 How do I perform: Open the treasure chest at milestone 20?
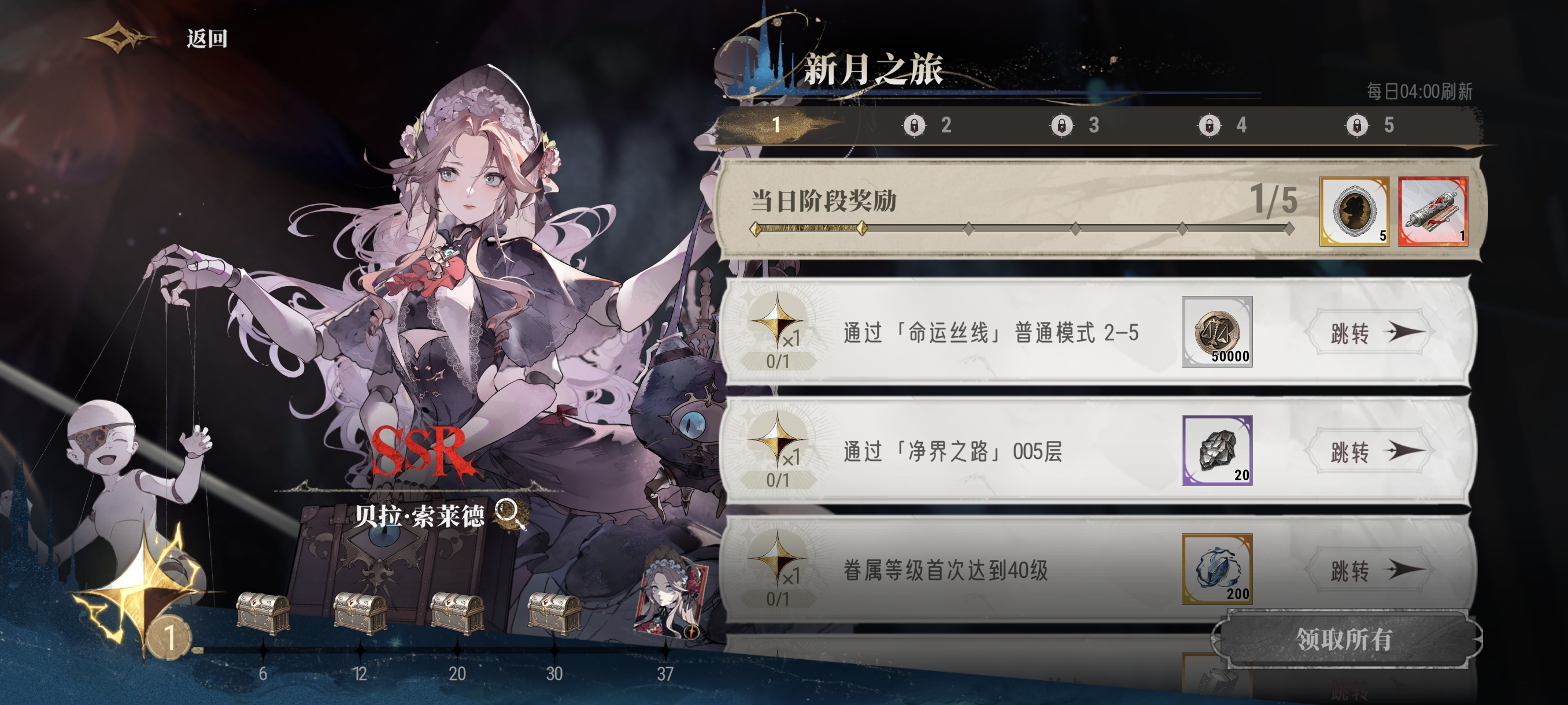tap(457, 613)
